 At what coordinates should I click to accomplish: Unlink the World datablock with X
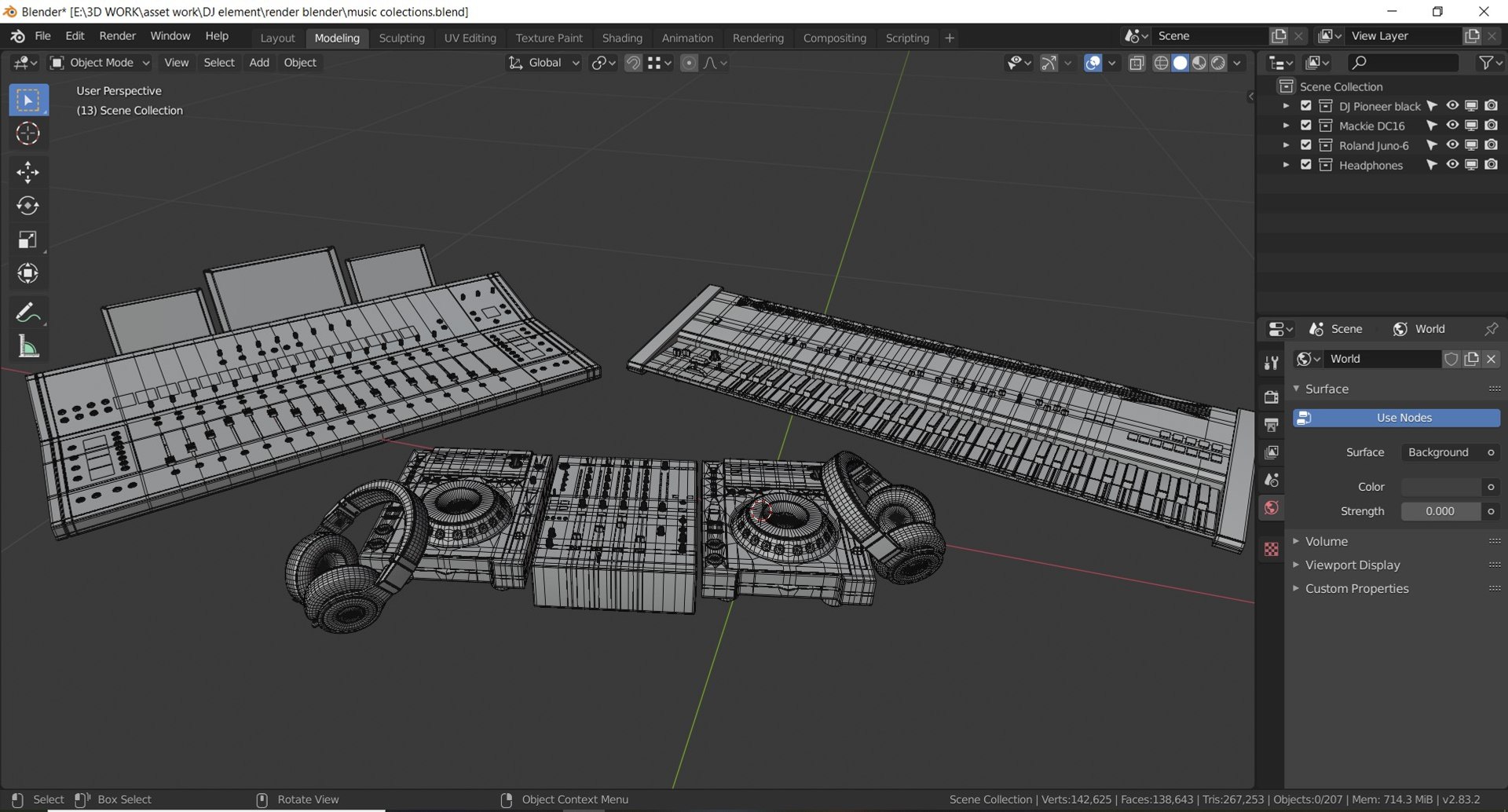point(1491,359)
